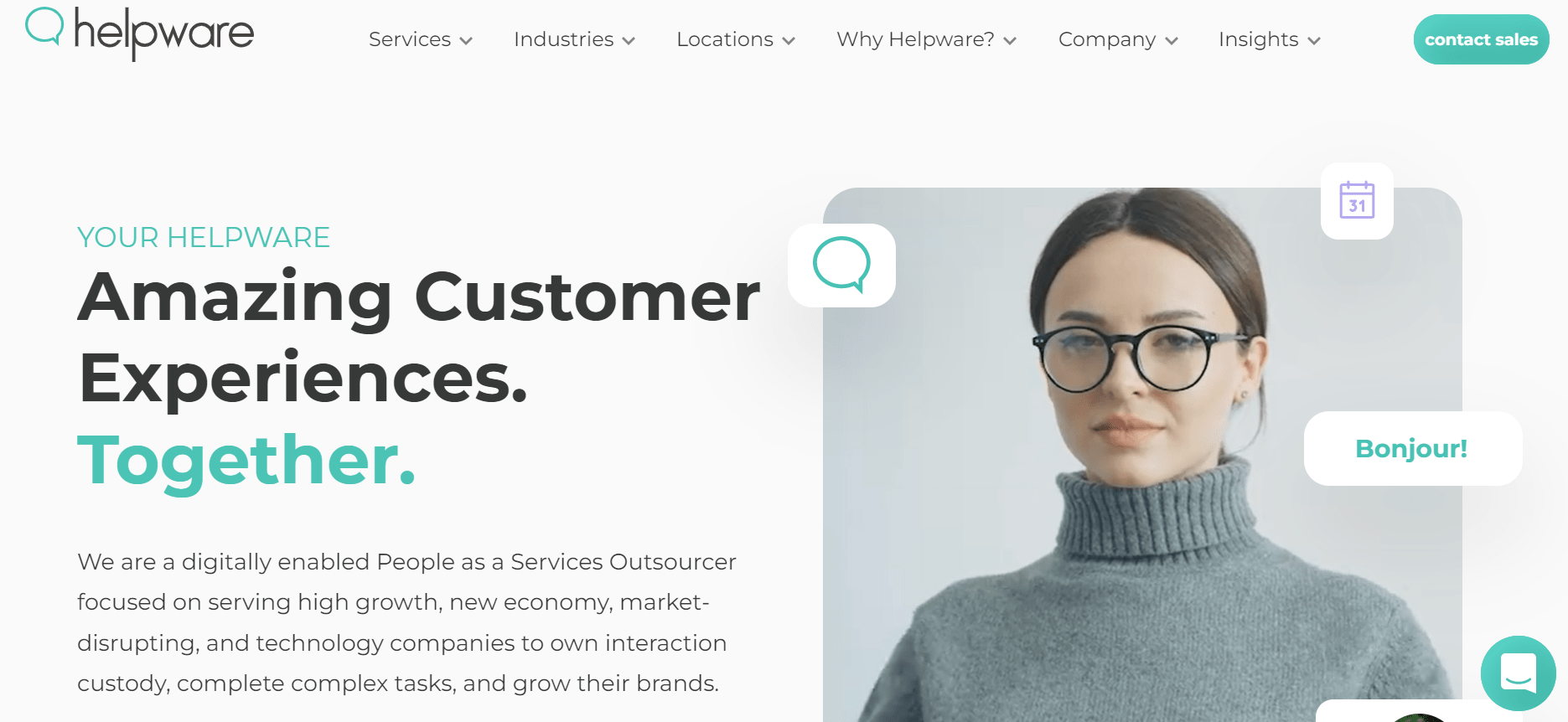Expand the Insights chevron arrow

tap(1314, 41)
